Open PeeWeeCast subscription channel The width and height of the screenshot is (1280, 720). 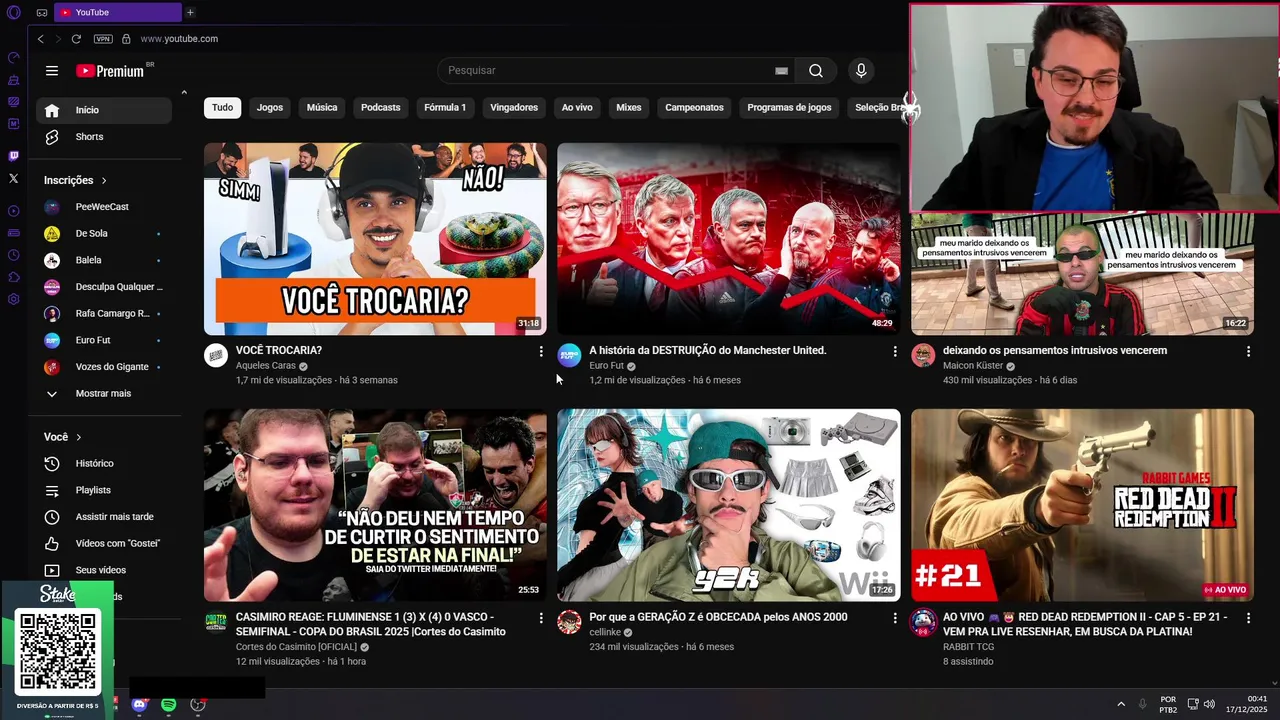click(104, 207)
